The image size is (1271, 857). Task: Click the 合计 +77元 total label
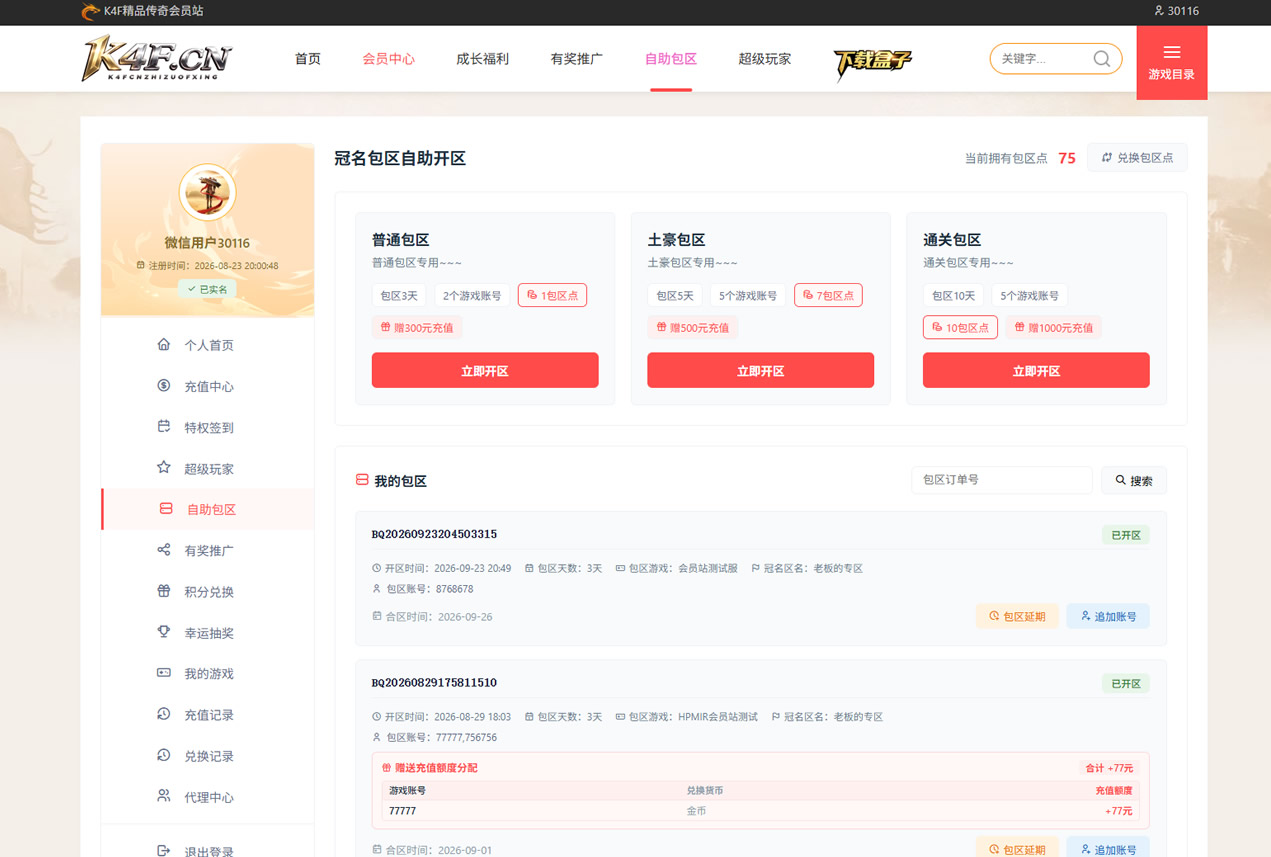pyautogui.click(x=1110, y=768)
